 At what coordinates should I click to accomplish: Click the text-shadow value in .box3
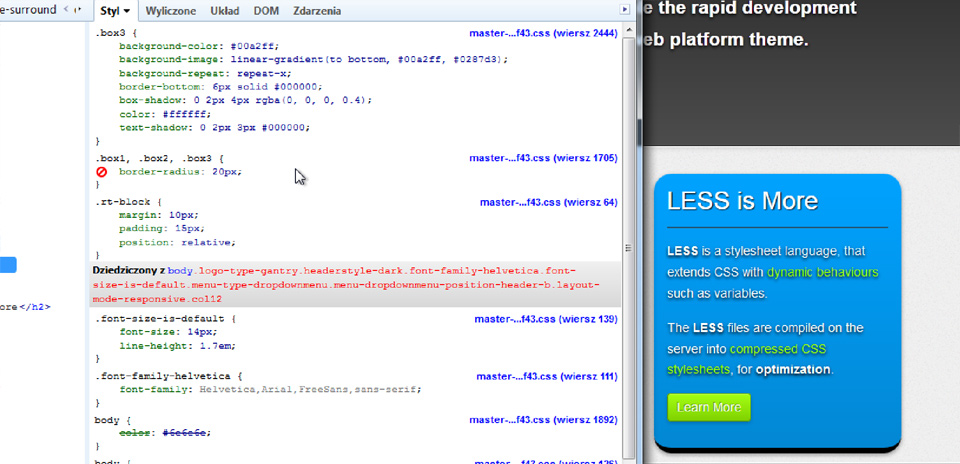pos(252,127)
